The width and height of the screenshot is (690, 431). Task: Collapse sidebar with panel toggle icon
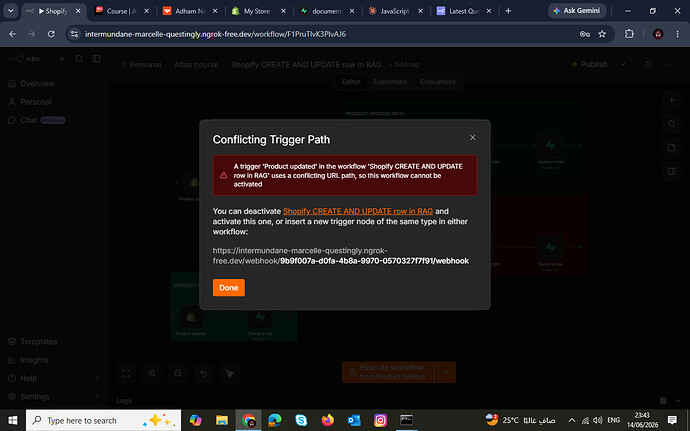[x=96, y=59]
